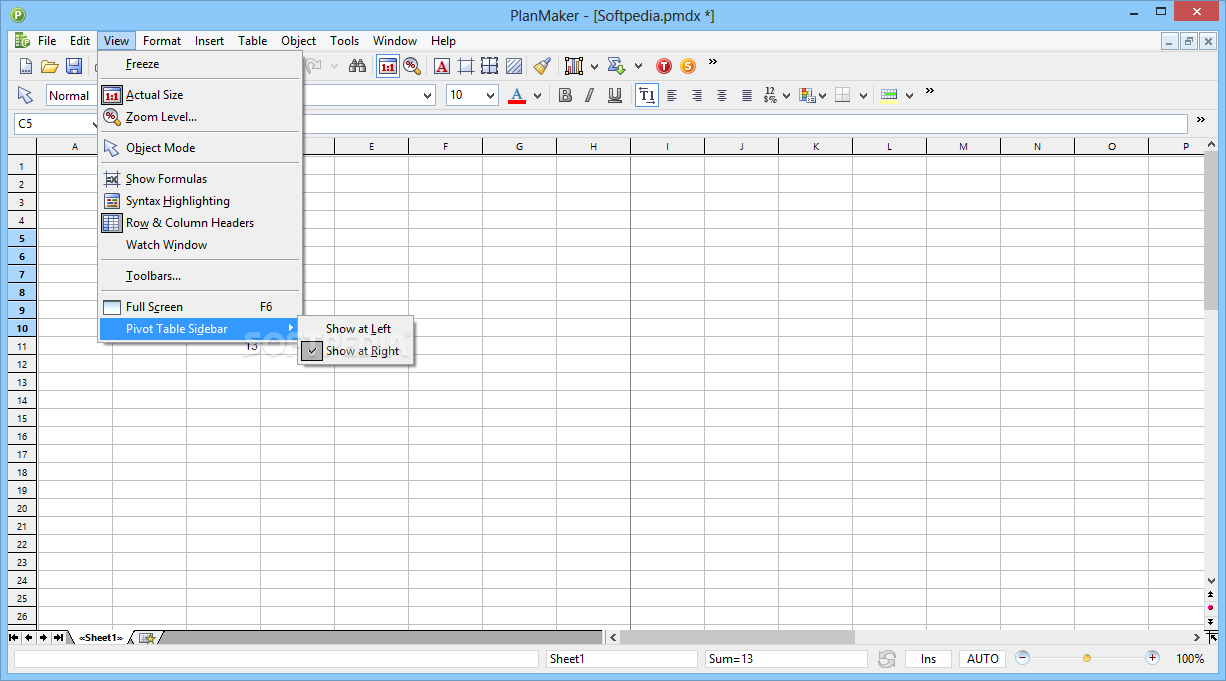Click the insert new sheet tab icon
The height and width of the screenshot is (681, 1226).
click(x=147, y=637)
